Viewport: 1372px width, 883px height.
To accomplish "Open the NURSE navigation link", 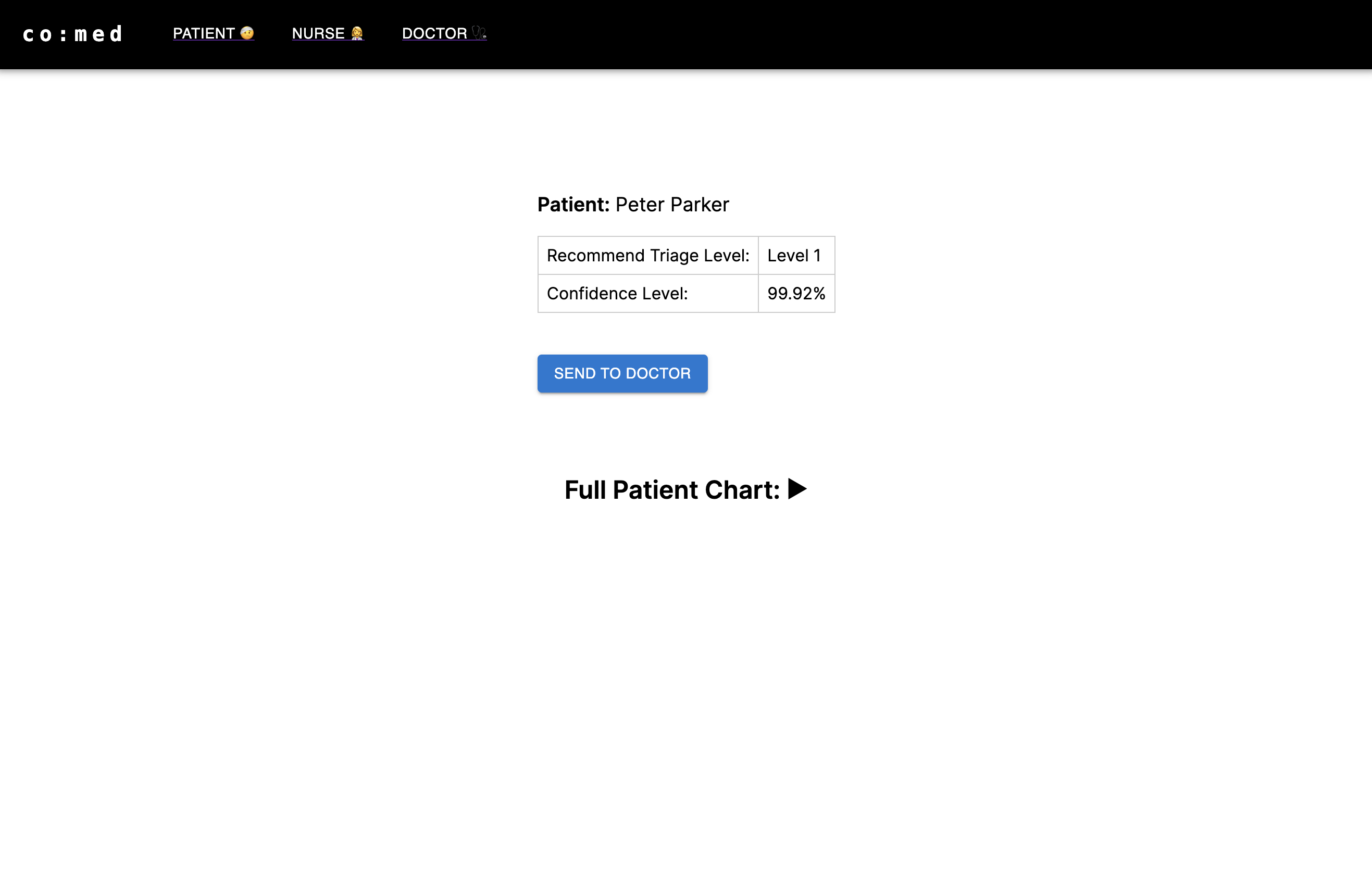I will click(x=328, y=33).
